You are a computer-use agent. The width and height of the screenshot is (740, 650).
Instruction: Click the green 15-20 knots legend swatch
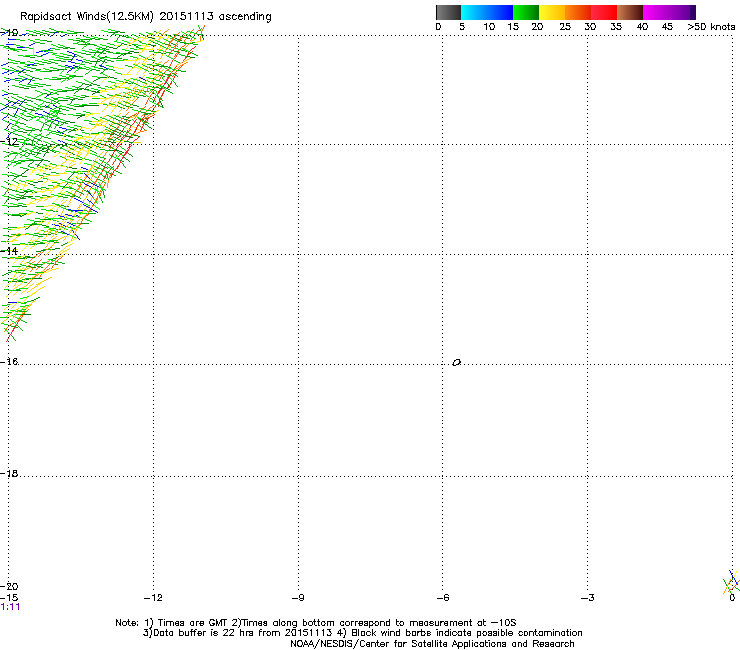(526, 12)
